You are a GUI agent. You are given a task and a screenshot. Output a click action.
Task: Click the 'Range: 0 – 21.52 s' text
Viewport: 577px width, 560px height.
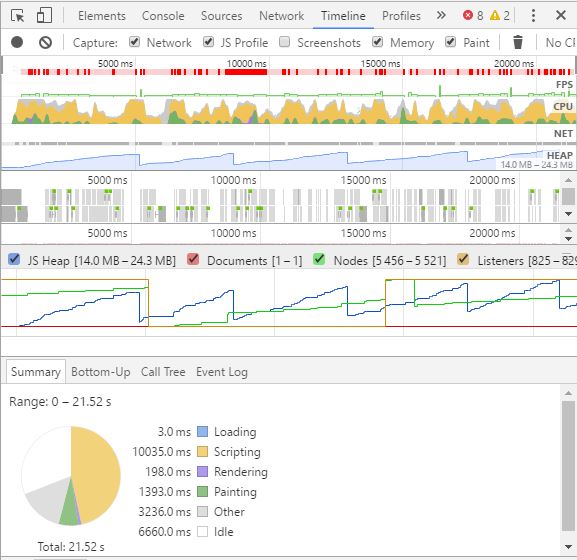click(x=60, y=401)
